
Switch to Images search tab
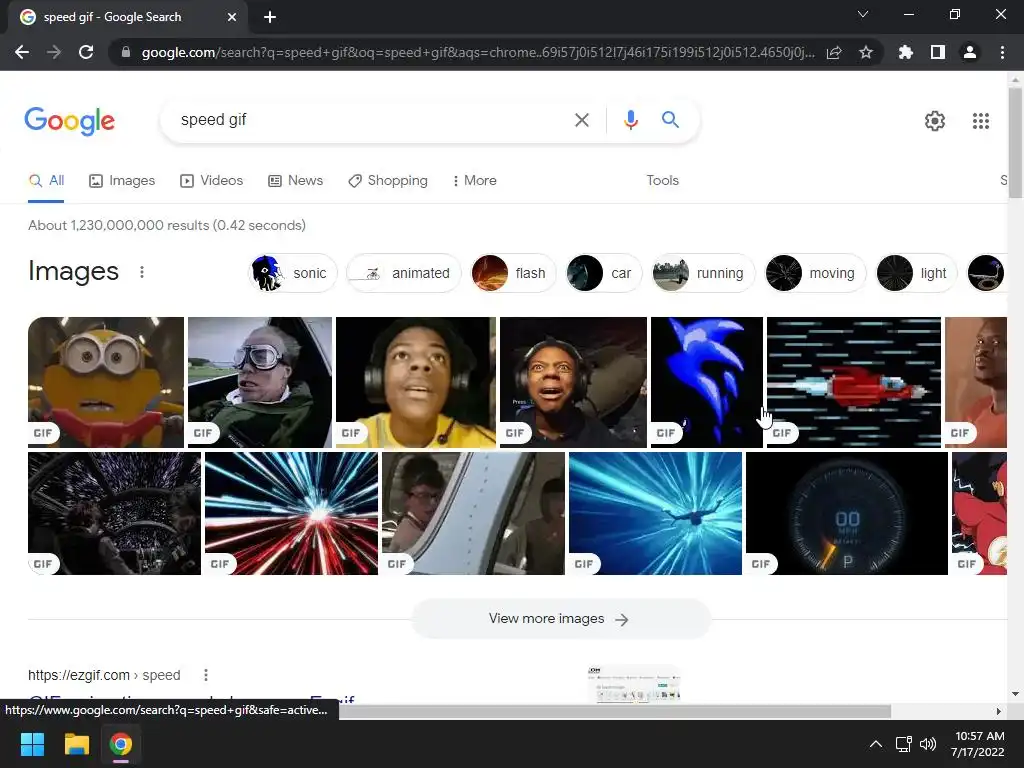122,181
